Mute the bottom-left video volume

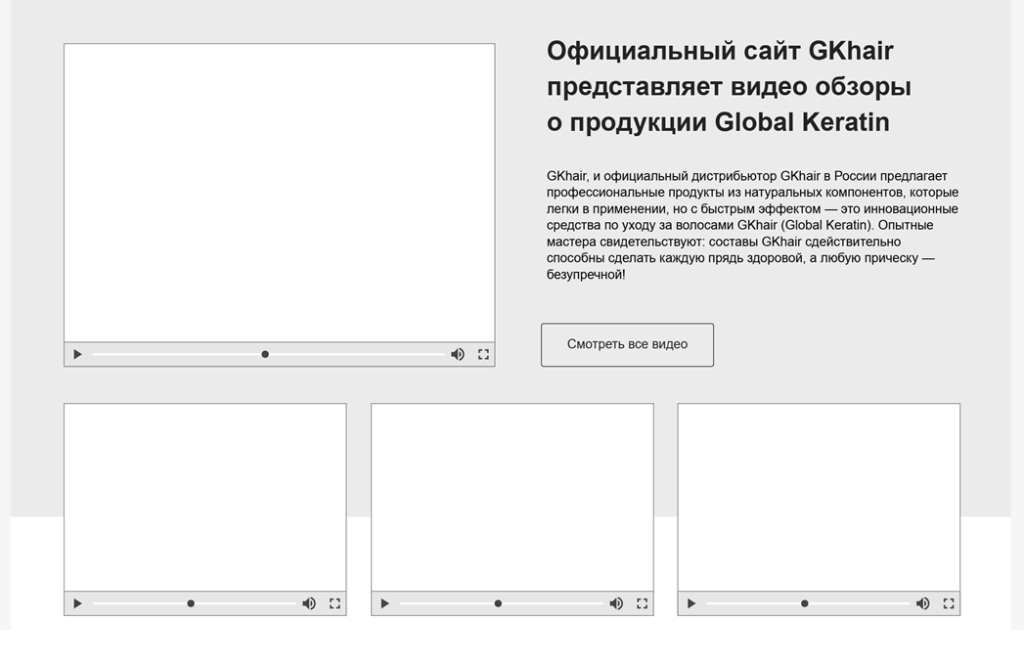tap(309, 603)
